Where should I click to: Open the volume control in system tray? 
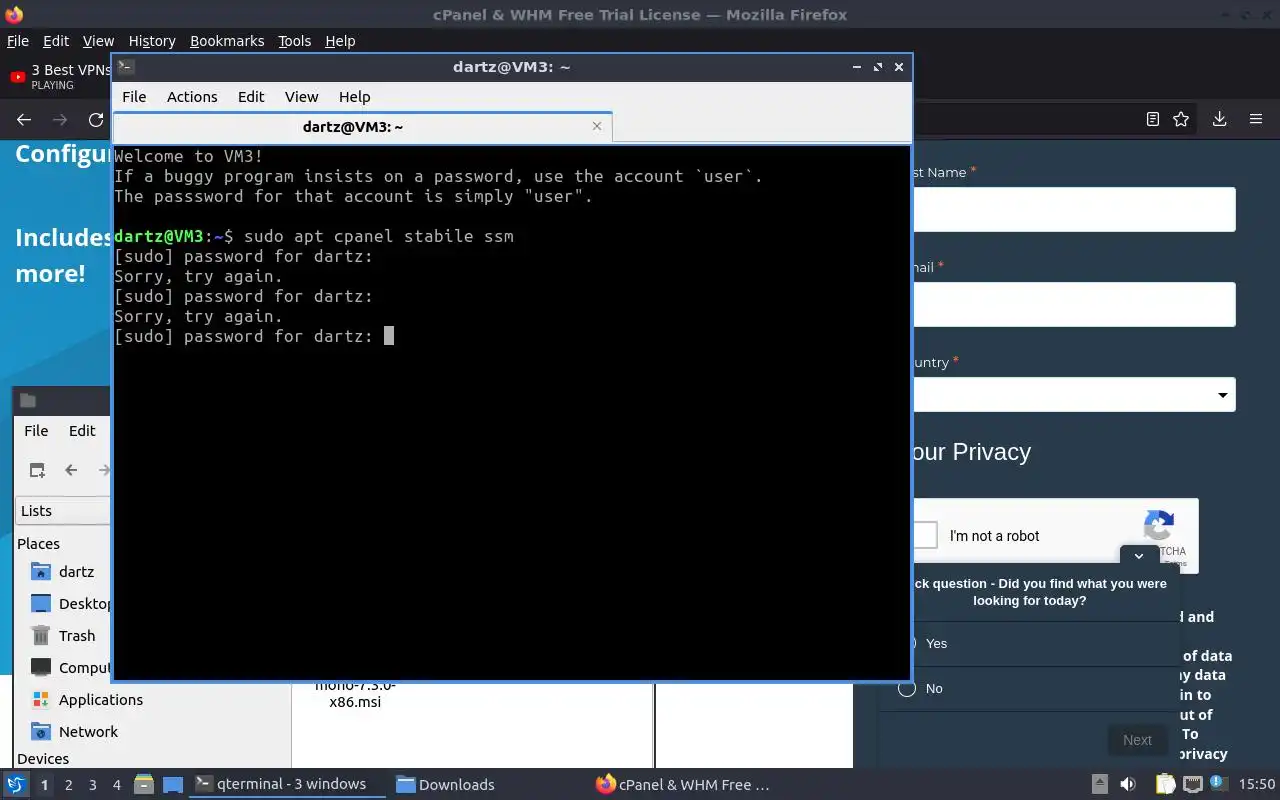pos(1128,785)
